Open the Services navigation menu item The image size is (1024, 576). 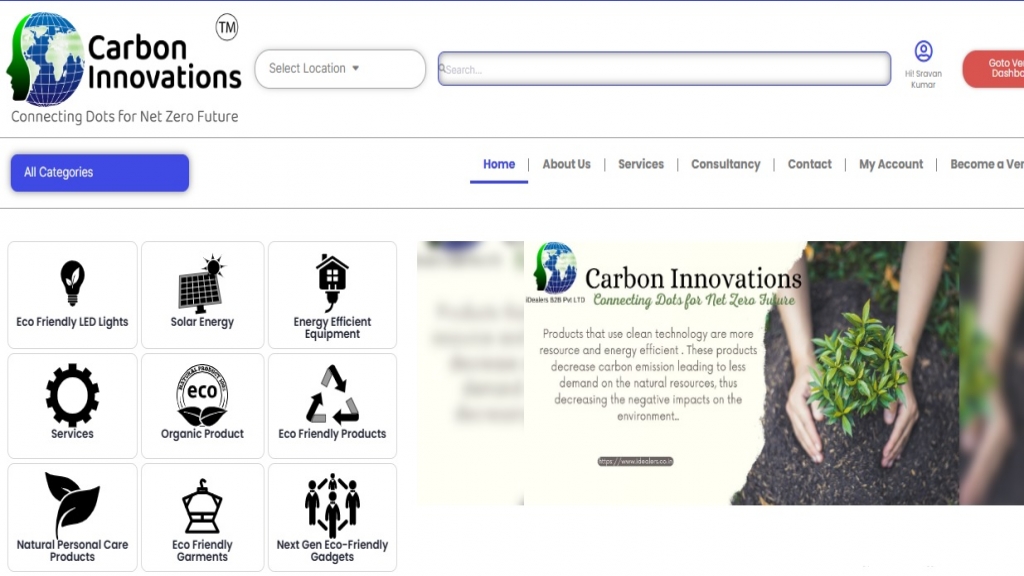(641, 165)
